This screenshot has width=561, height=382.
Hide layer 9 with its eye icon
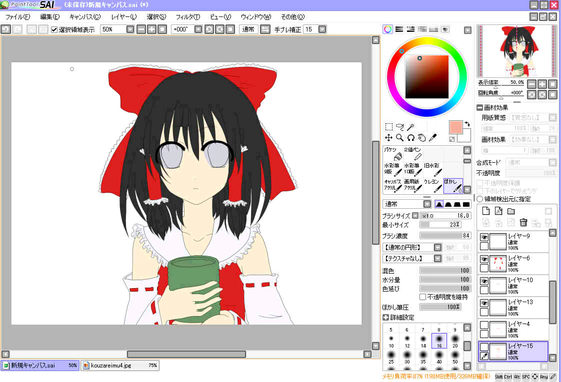tap(484, 237)
